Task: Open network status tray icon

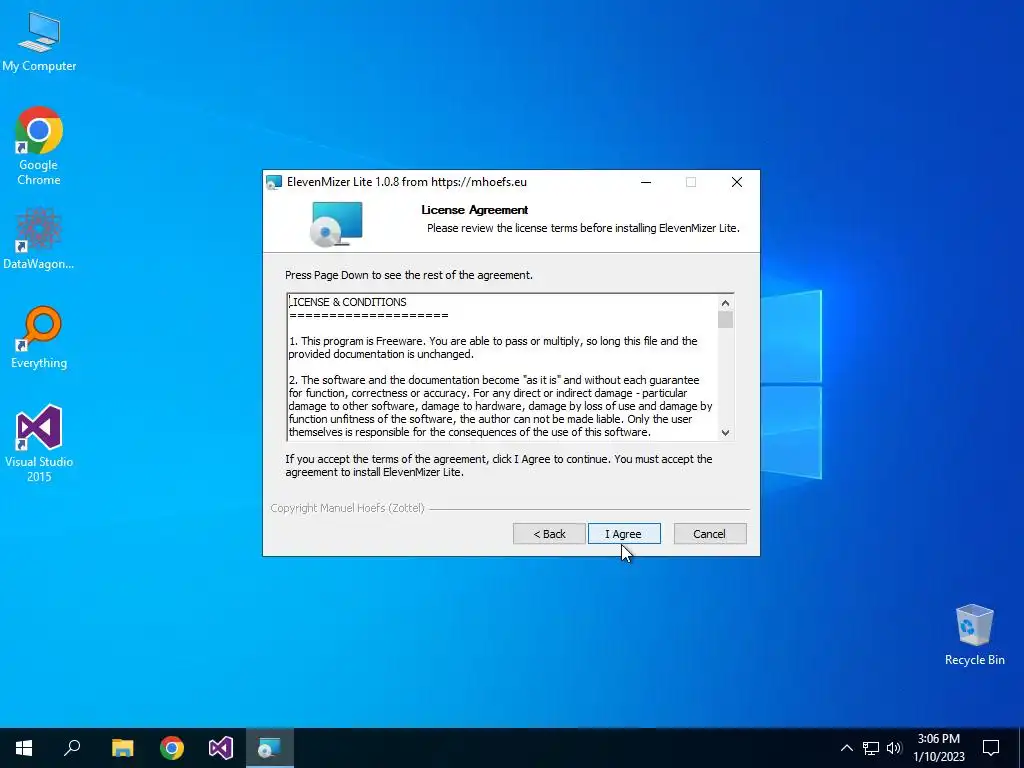Action: click(x=871, y=748)
